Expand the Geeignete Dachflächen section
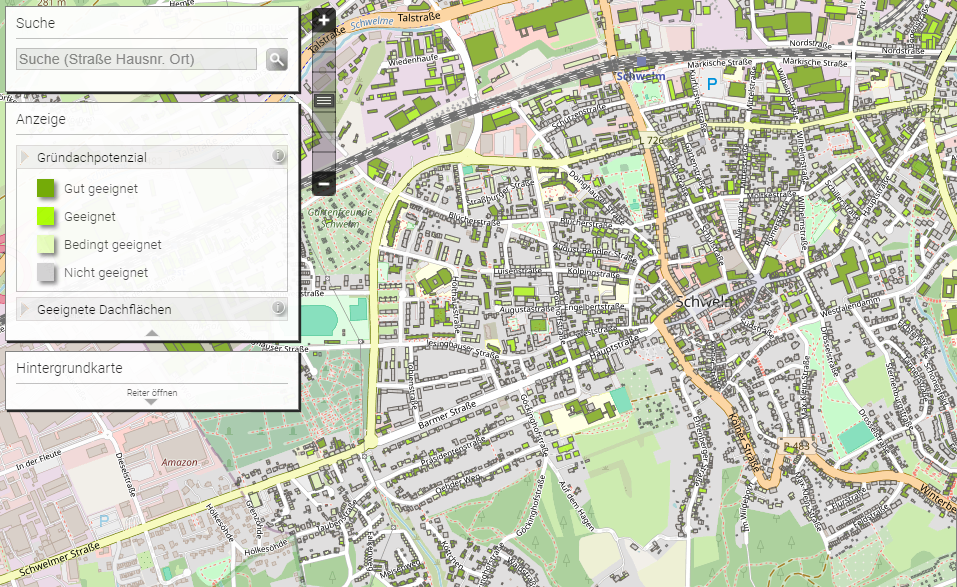Screen dimensions: 957x587 tap(26, 310)
